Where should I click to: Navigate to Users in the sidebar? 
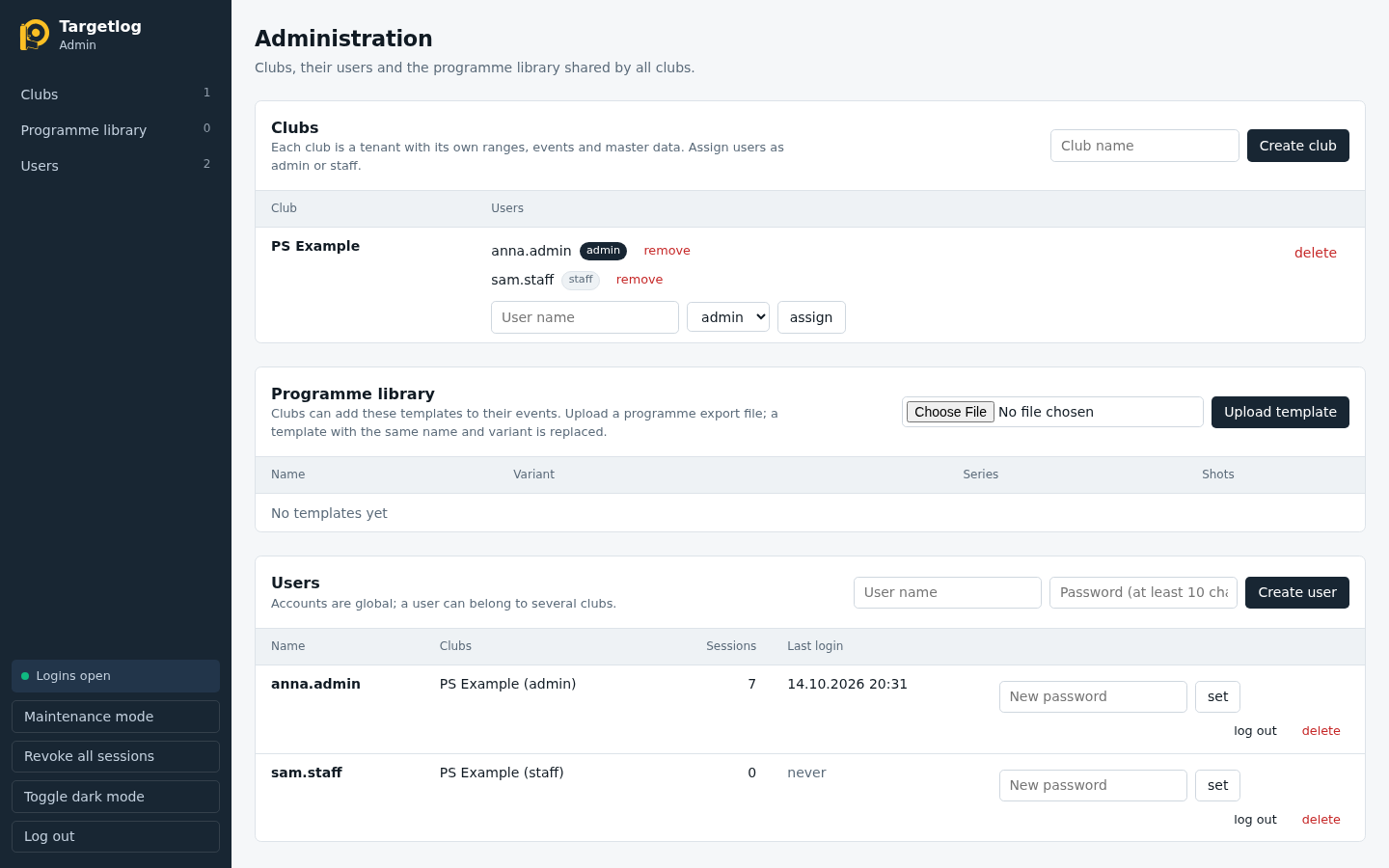(116, 166)
